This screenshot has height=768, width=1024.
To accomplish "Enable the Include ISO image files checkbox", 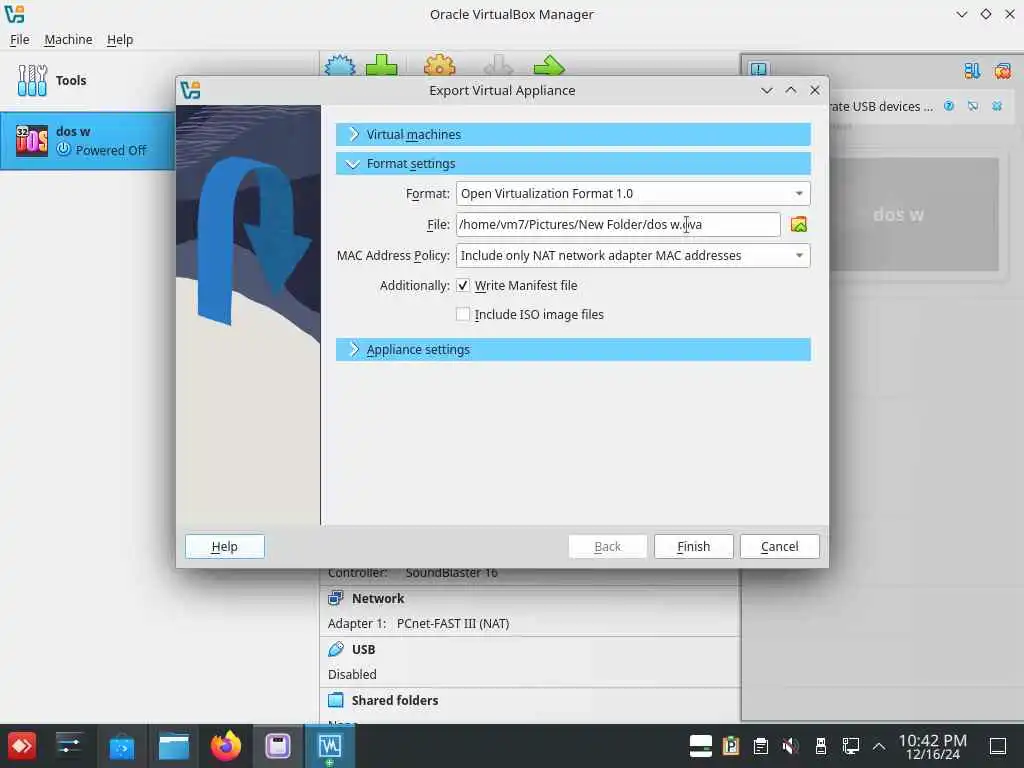I will 463,314.
